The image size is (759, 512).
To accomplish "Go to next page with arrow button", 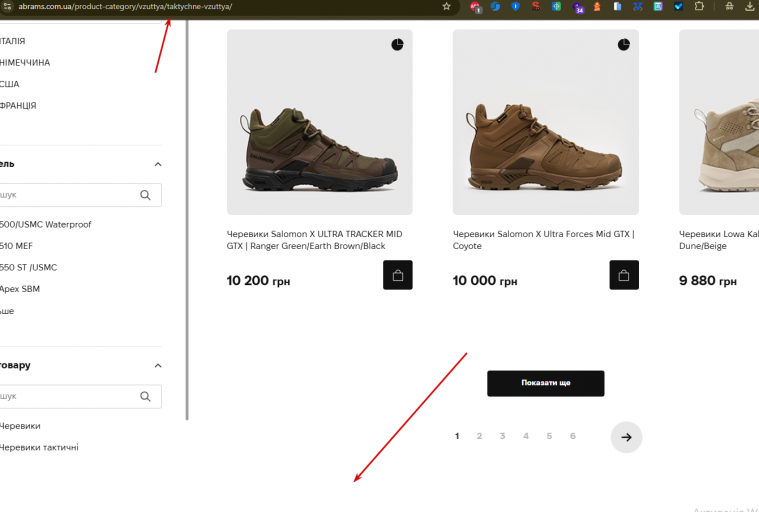I will point(626,437).
